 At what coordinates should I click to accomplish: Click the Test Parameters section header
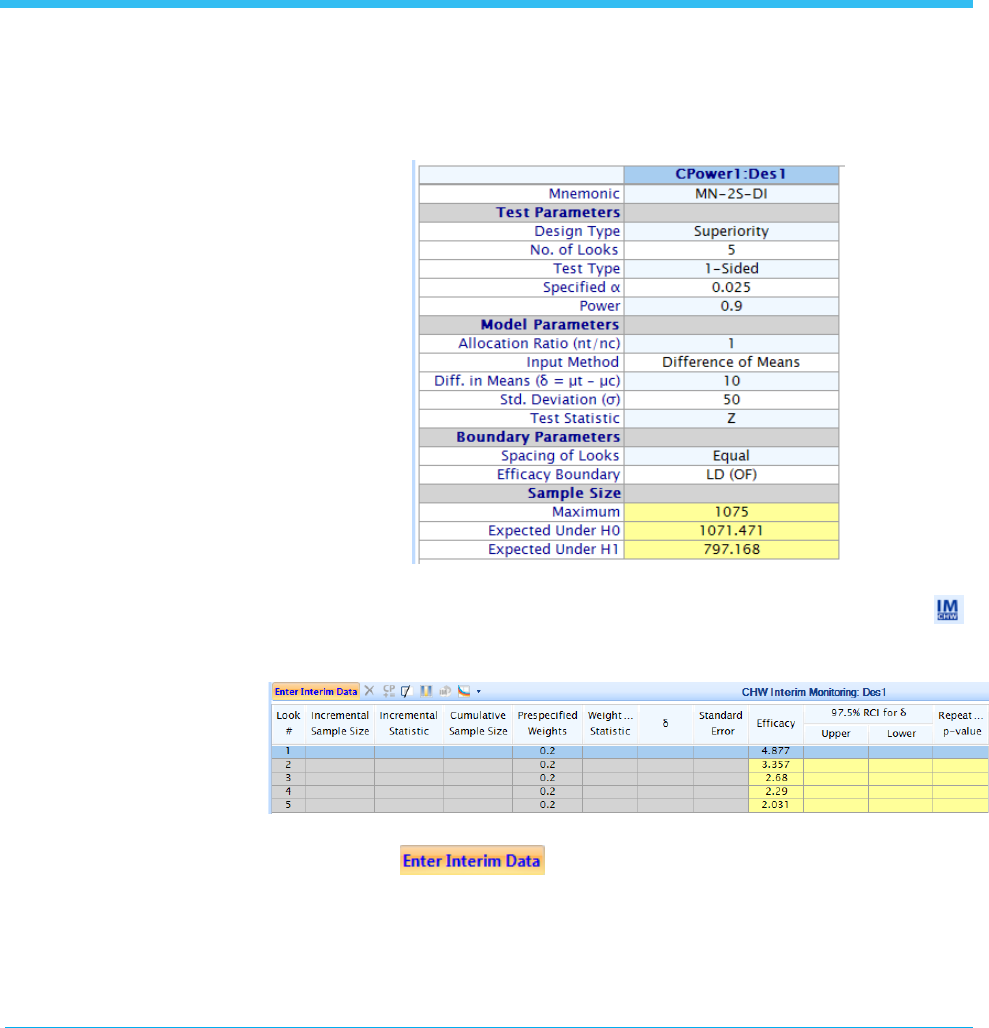click(558, 212)
